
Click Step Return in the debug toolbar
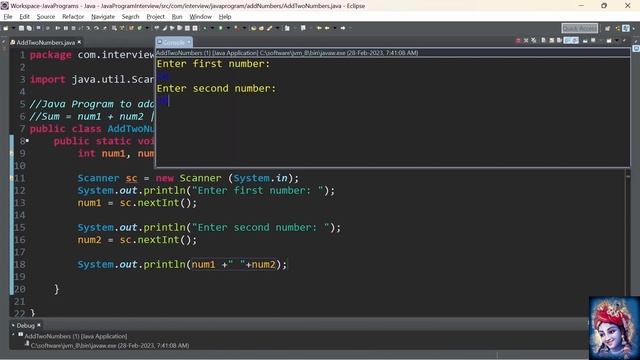click(x=104, y=28)
